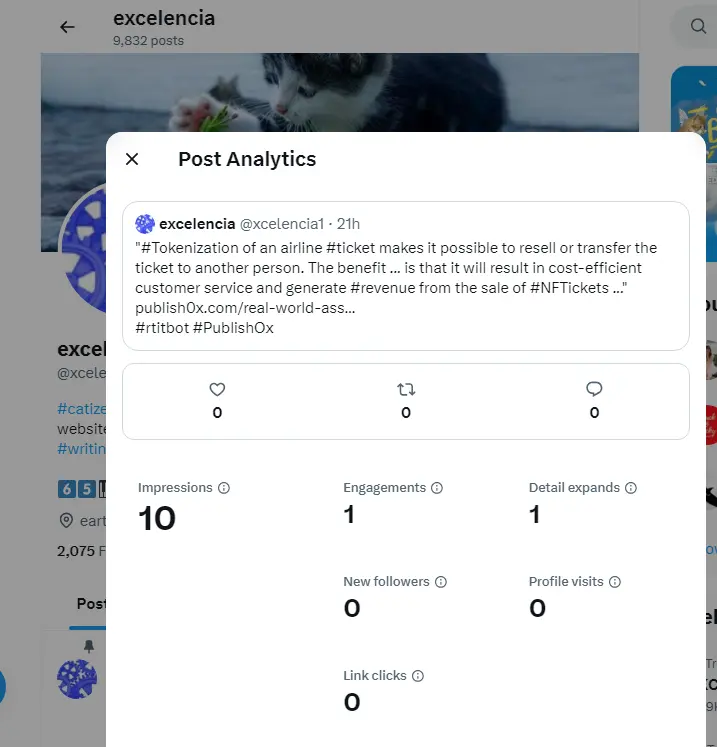
Task: Click the @xcelencia1 handle in post
Action: point(282,224)
